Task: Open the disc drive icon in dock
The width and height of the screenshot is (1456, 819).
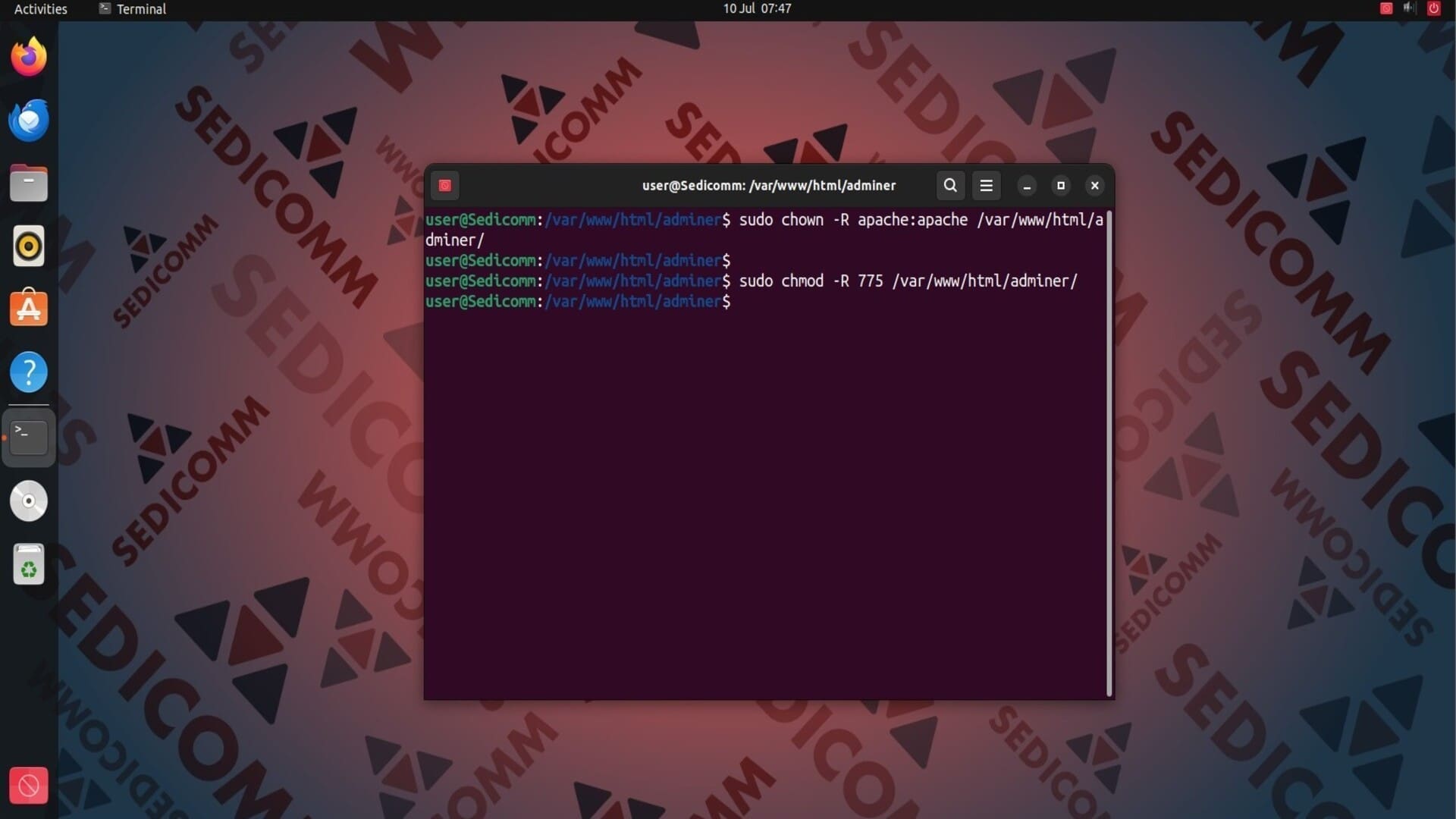Action: (29, 500)
